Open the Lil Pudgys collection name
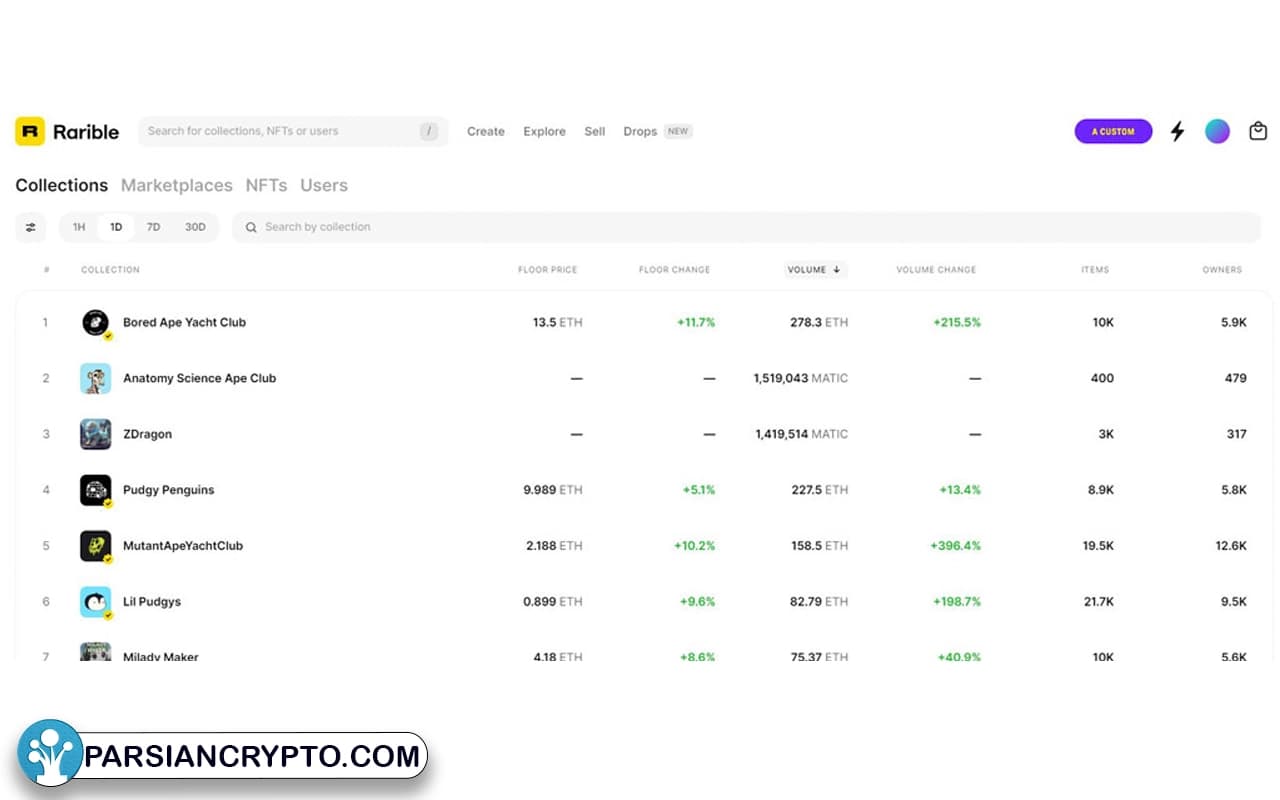1280x800 pixels. tap(152, 602)
